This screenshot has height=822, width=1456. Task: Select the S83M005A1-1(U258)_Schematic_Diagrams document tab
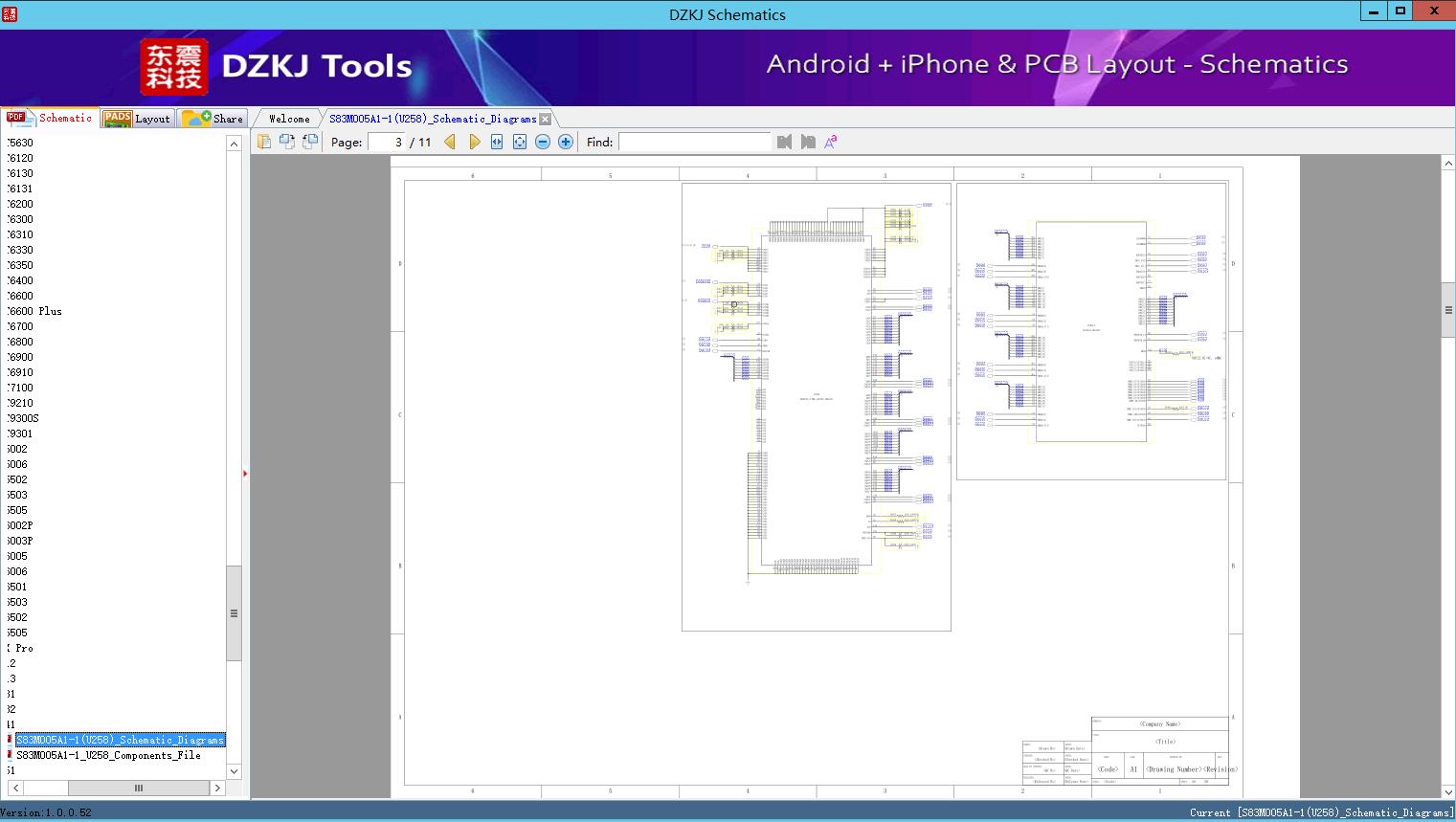(x=432, y=119)
